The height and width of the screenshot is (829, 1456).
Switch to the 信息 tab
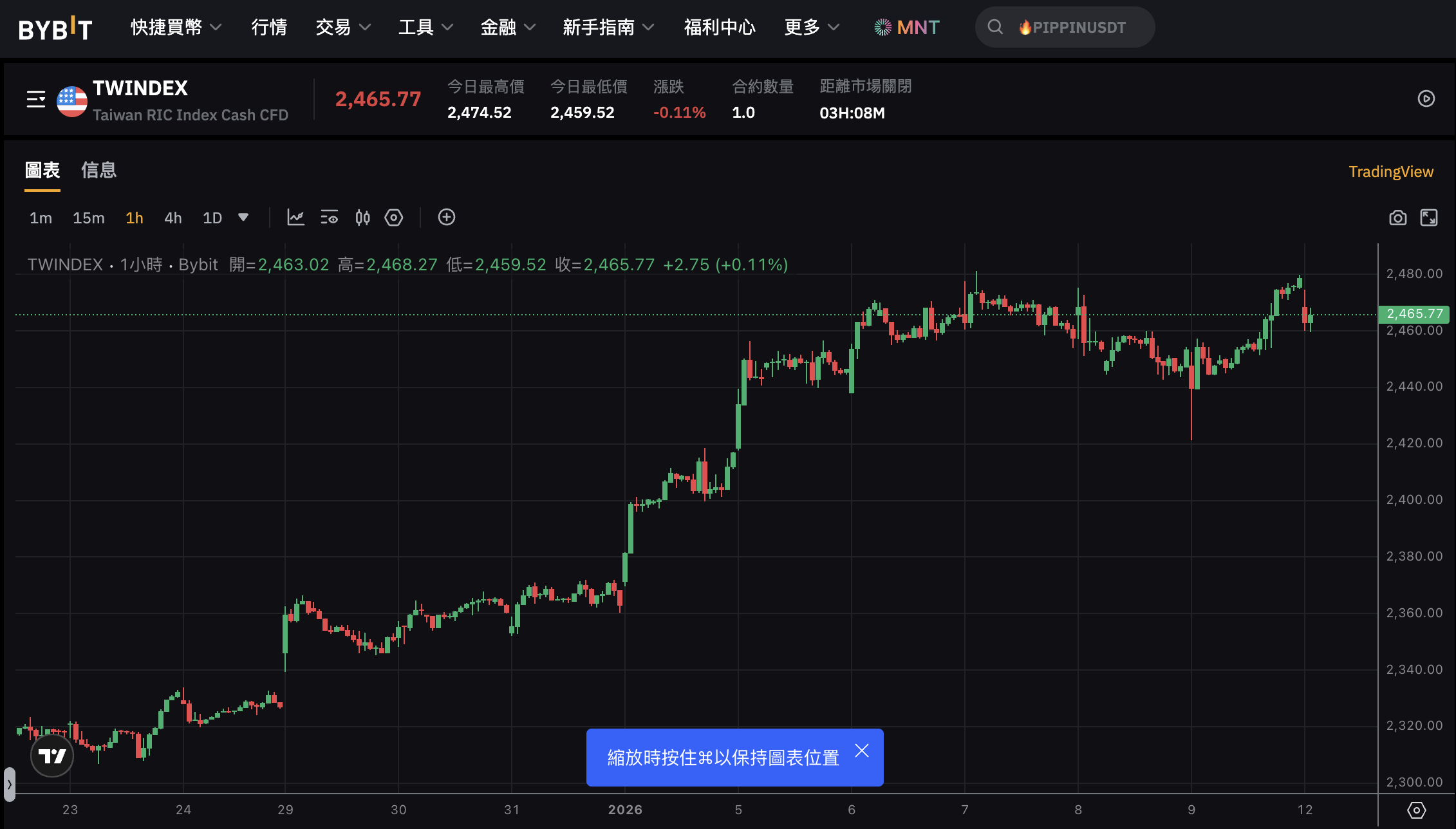(99, 170)
